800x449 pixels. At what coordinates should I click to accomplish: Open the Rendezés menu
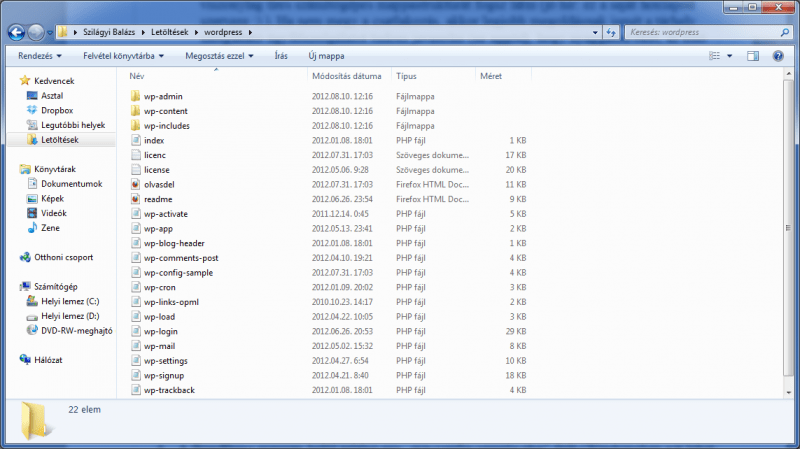click(40, 56)
